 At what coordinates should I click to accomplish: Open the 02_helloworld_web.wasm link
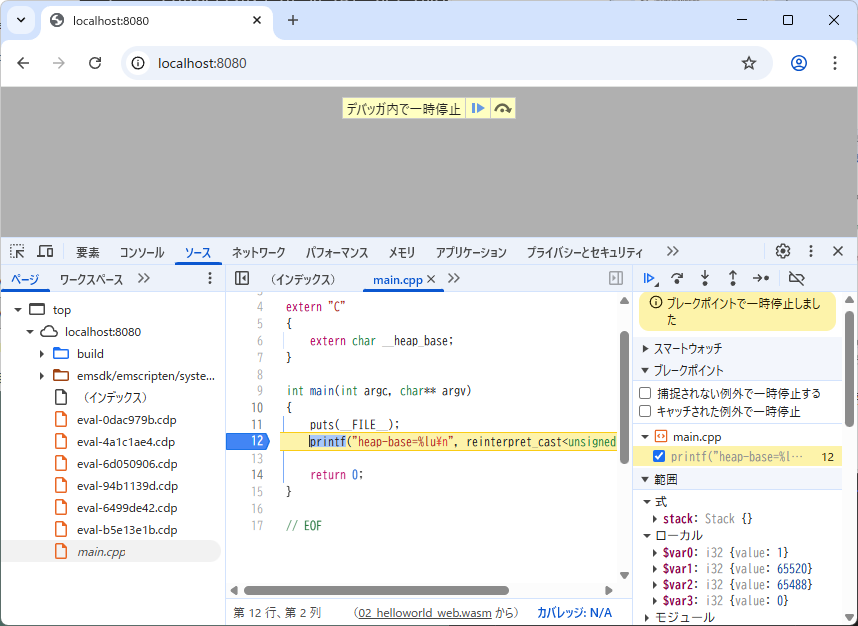[425, 613]
